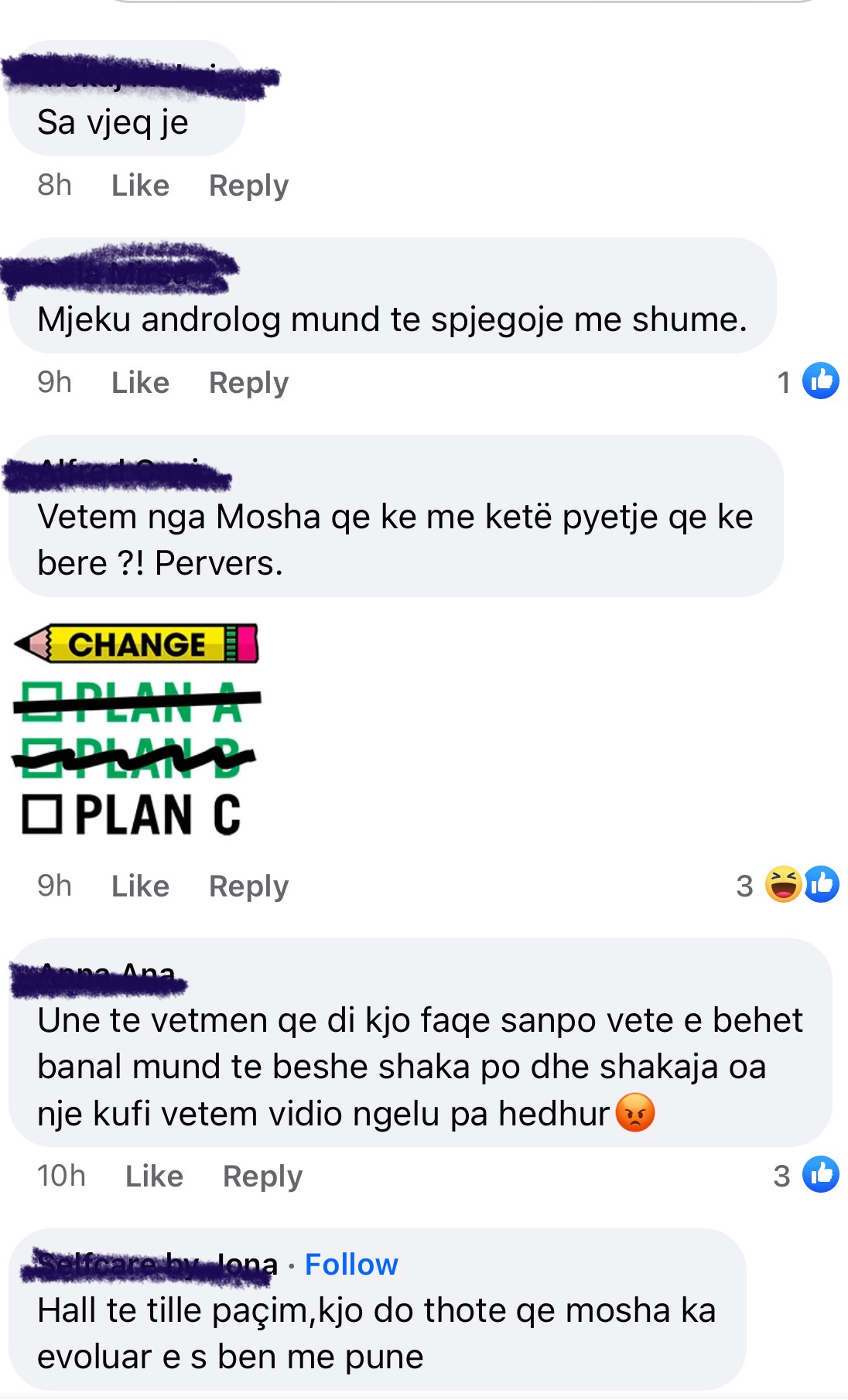Click the angry face emoji in the comment
This screenshot has width=848, height=1400.
tap(635, 1113)
